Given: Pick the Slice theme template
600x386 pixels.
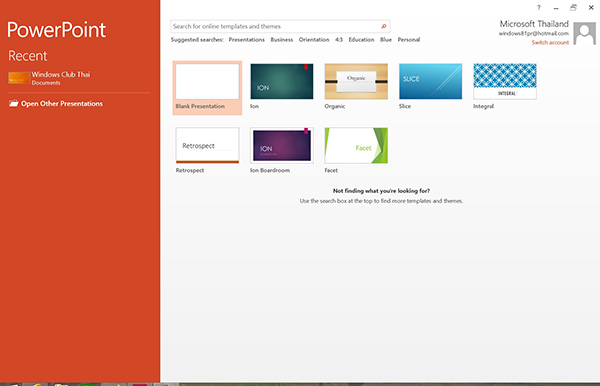Looking at the screenshot, I should (x=430, y=81).
